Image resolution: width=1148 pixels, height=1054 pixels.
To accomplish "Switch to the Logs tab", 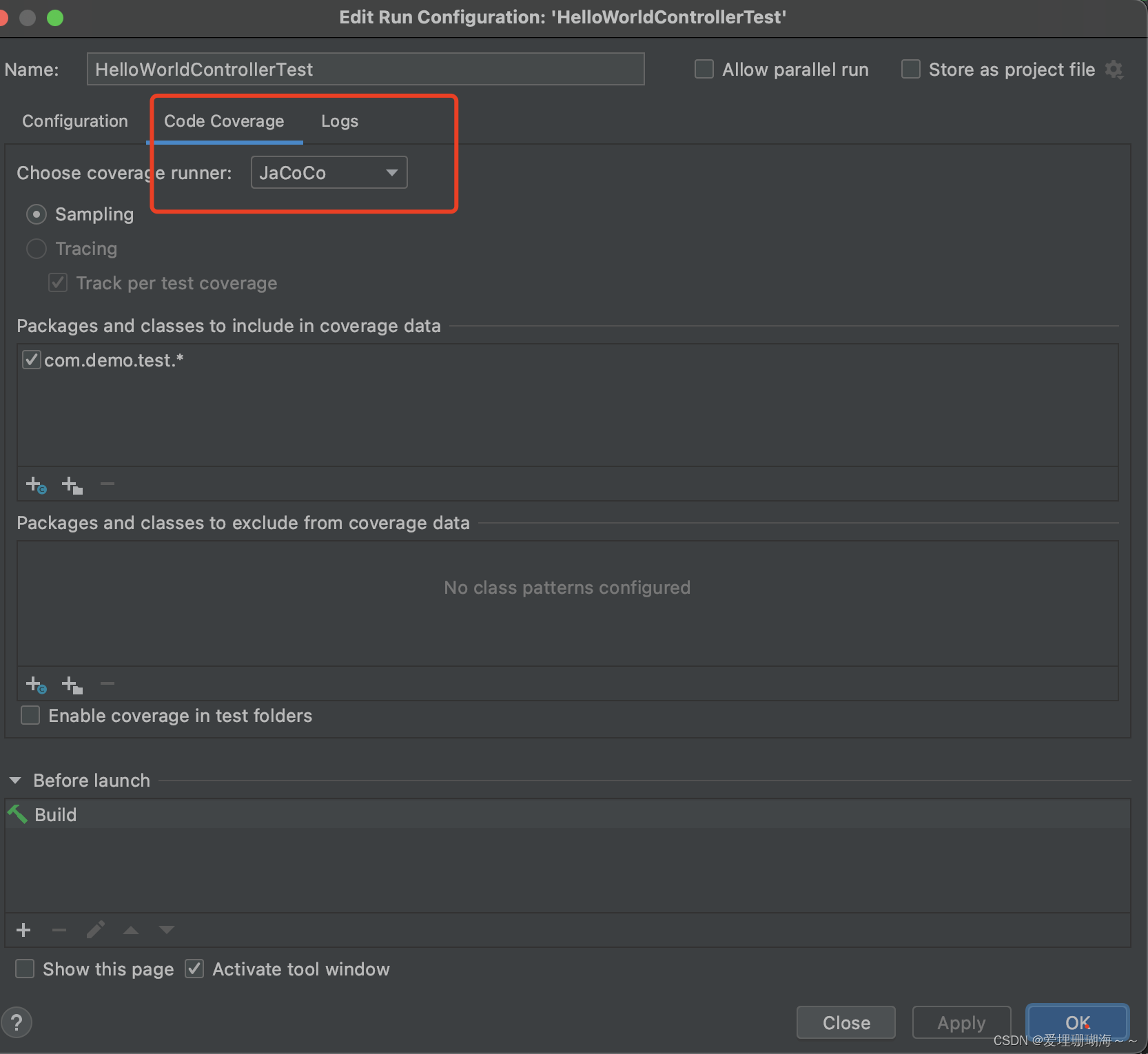I will [x=340, y=121].
